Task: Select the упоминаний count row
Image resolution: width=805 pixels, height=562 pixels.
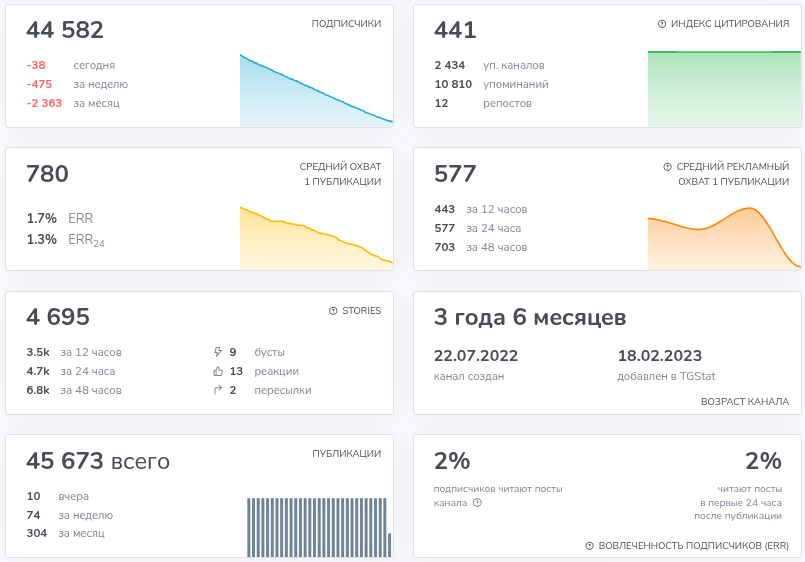Action: coord(490,84)
